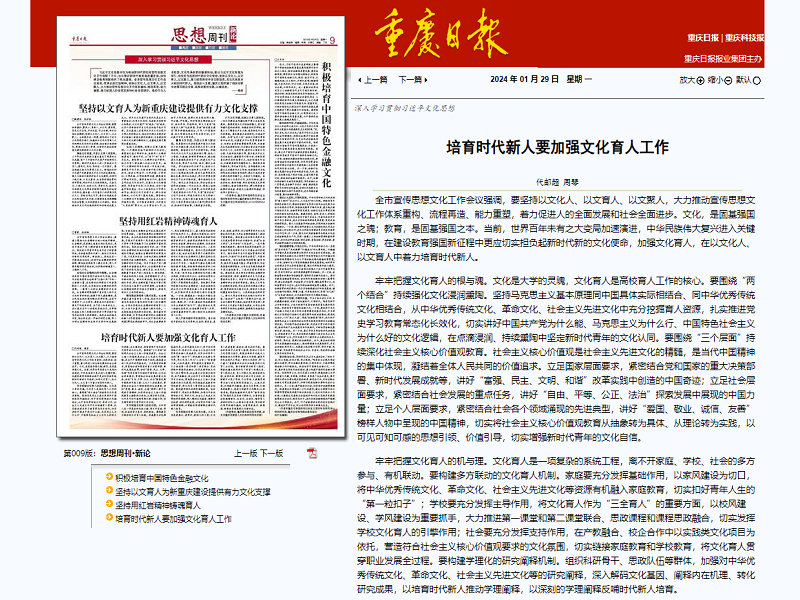Image resolution: width=800 pixels, height=600 pixels.
Task: Click the 默认 default-size circle icon
Action: pyautogui.click(x=757, y=81)
